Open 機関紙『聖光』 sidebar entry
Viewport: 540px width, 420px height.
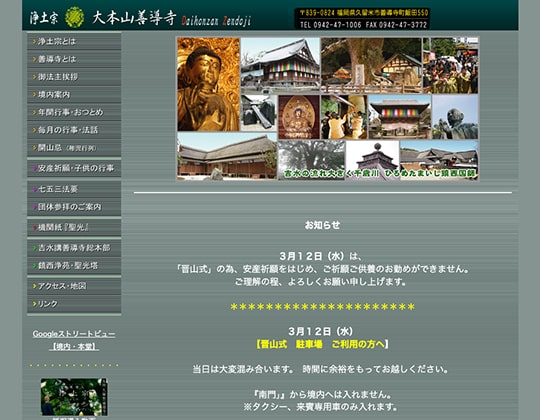point(74,227)
